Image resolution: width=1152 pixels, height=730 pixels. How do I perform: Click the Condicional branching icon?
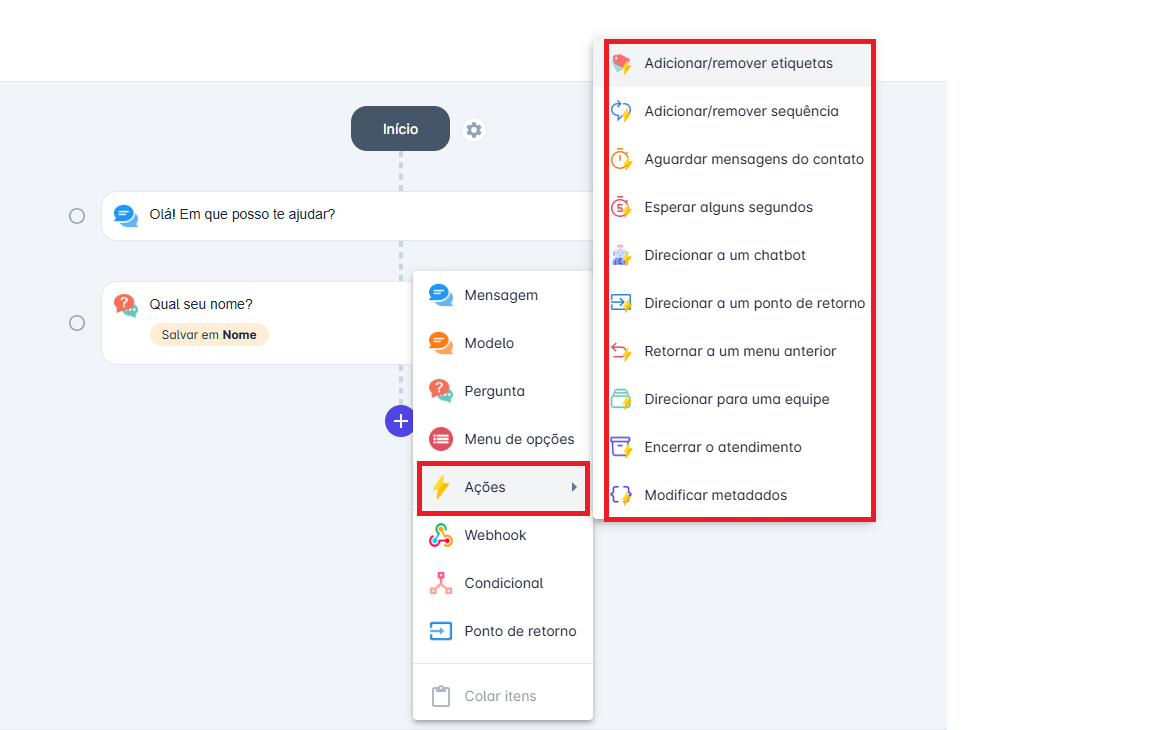pyautogui.click(x=441, y=583)
